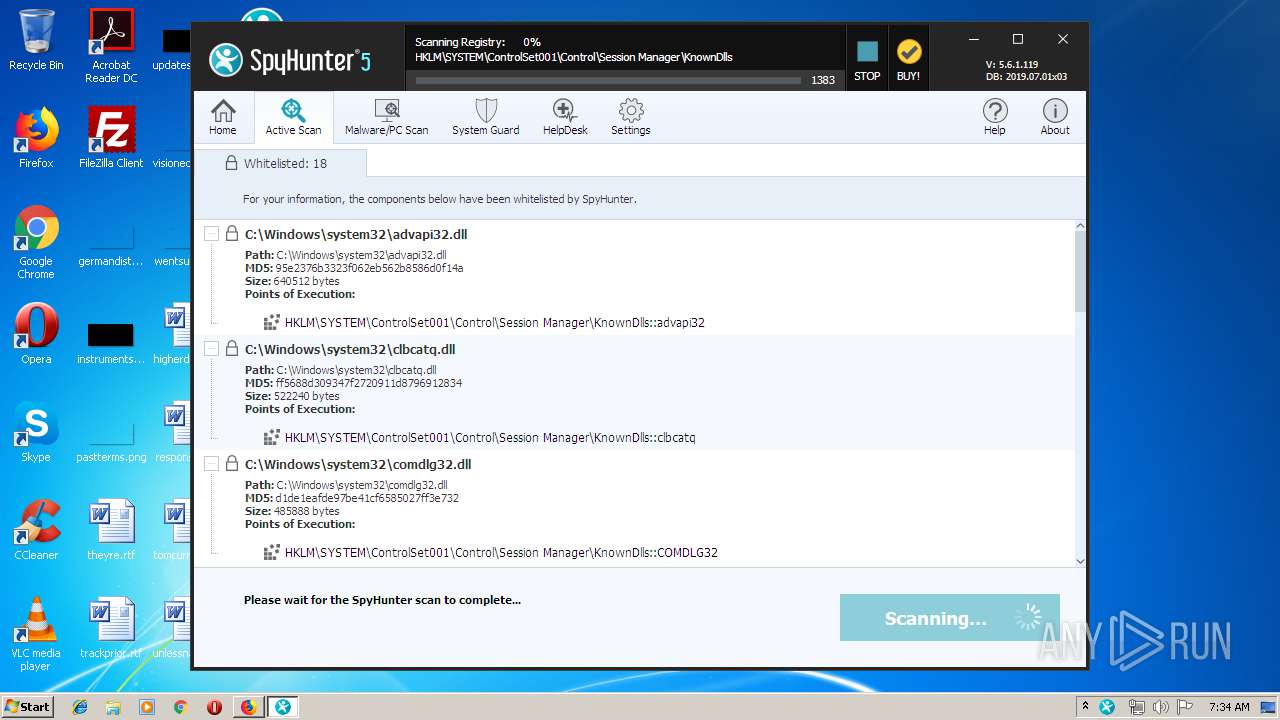Open theyre.rtf desktop document
The width and height of the screenshot is (1280, 720).
(111, 530)
